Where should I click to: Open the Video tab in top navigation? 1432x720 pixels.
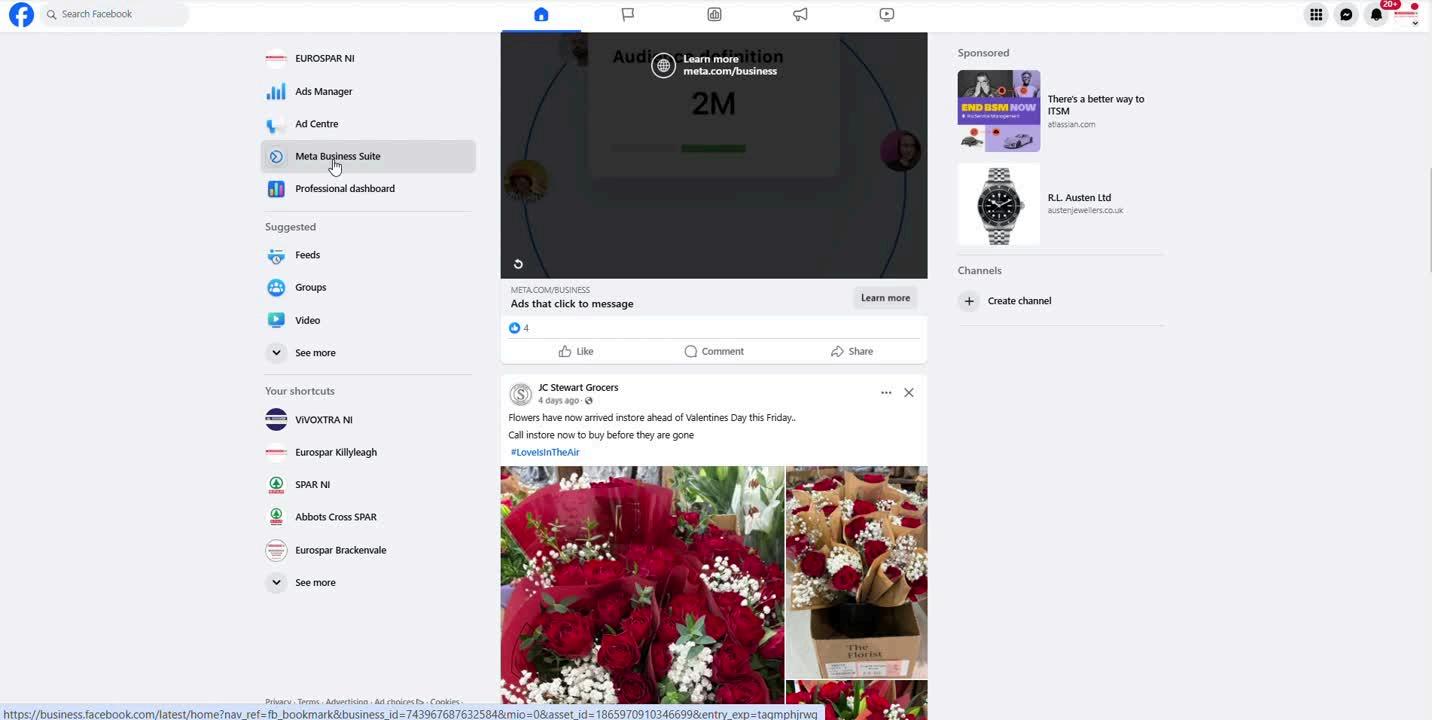887,14
